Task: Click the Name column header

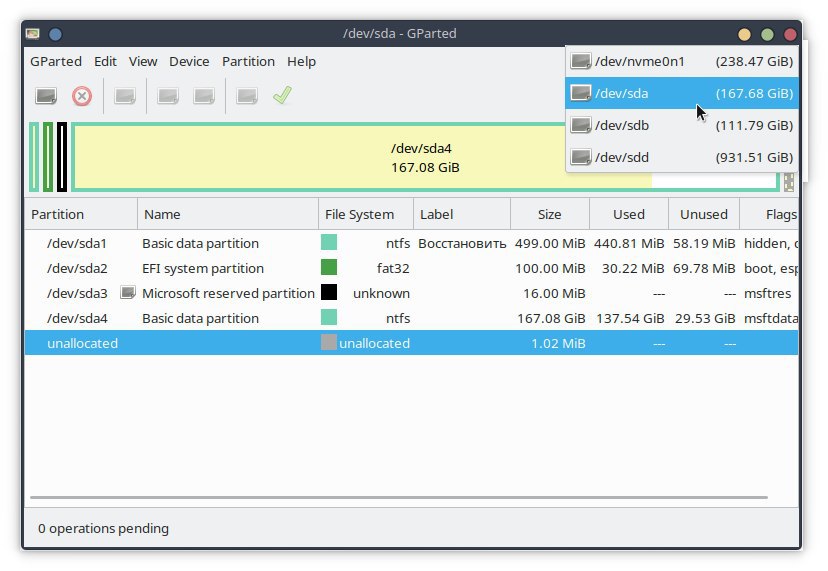Action: [x=228, y=214]
